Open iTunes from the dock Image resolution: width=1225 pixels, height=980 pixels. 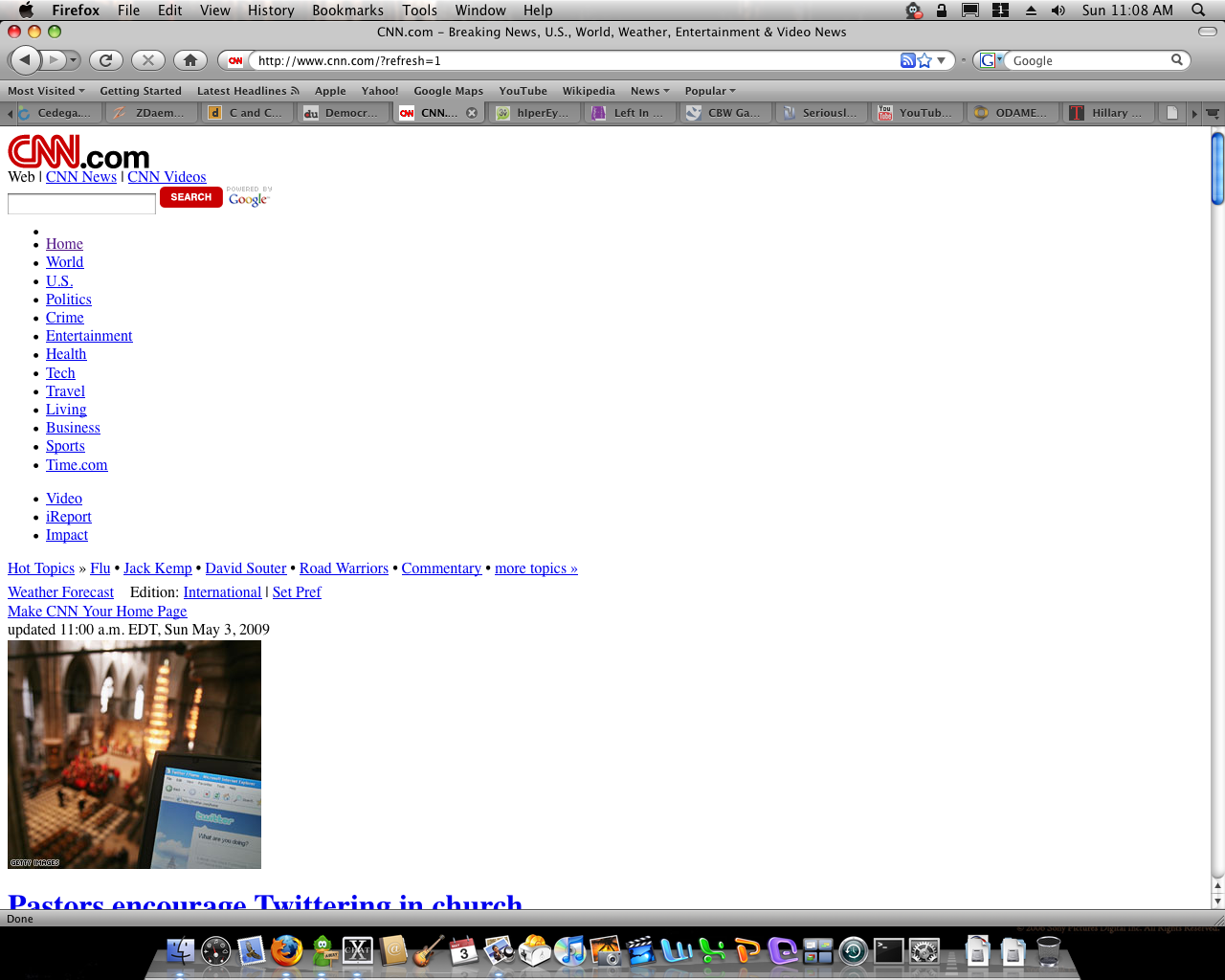(570, 951)
